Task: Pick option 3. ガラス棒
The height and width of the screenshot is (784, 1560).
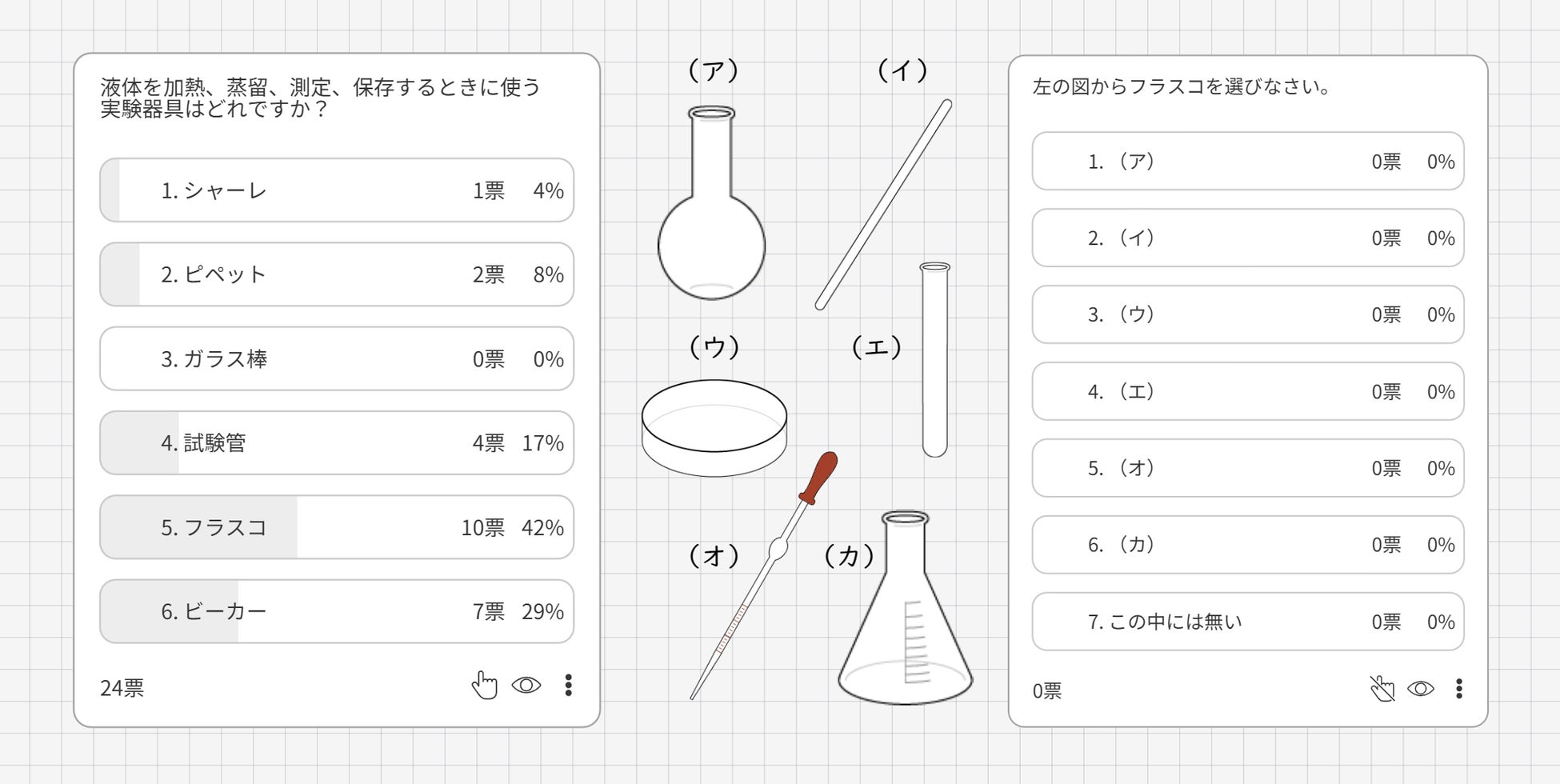Action: [x=337, y=358]
